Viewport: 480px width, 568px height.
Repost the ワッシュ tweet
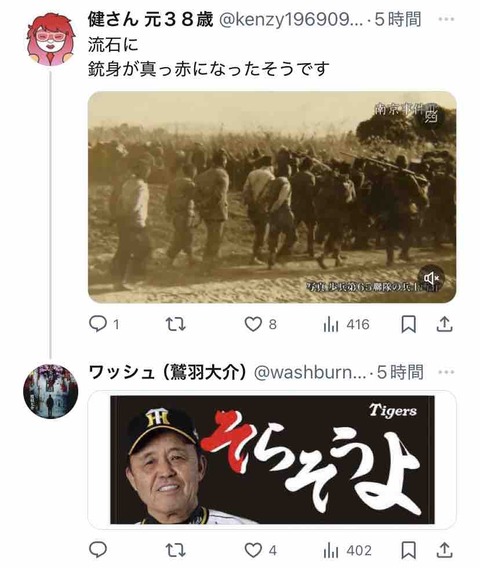click(176, 551)
